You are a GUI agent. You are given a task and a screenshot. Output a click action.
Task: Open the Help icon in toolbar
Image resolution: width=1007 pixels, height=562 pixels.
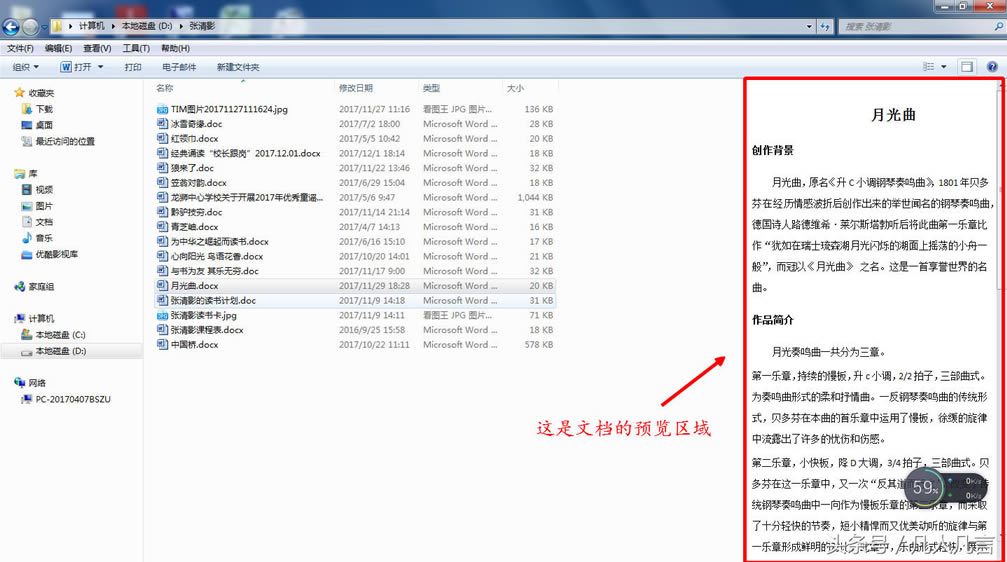(x=992, y=67)
